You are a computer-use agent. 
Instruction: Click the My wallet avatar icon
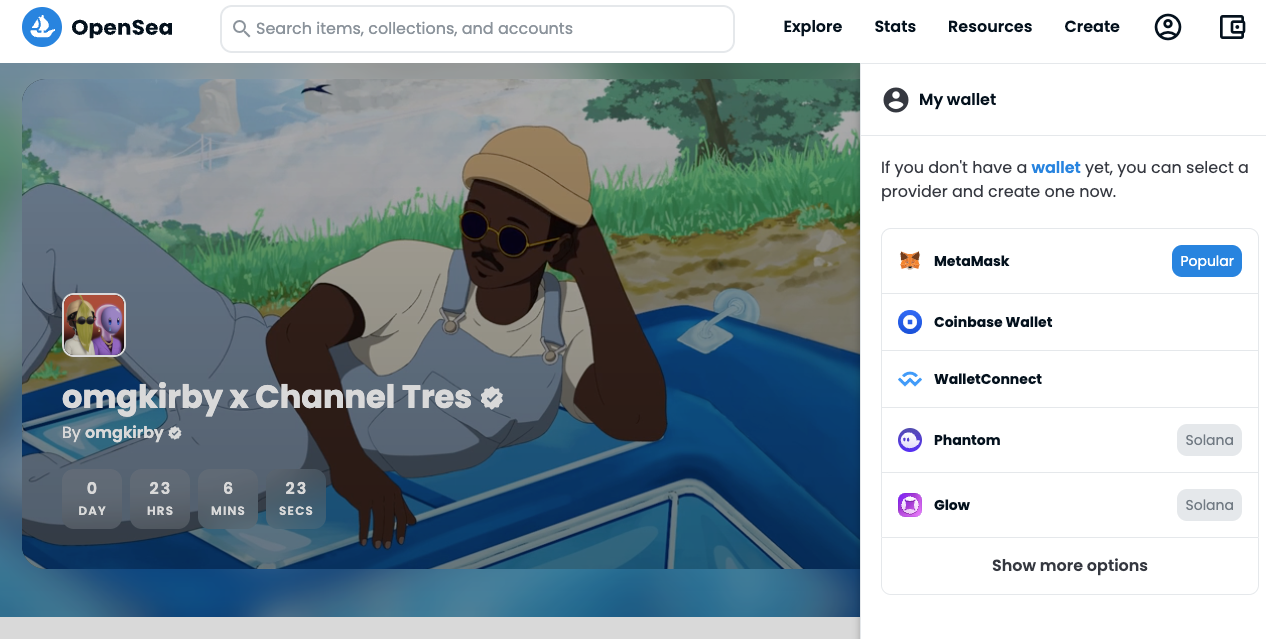tap(895, 100)
